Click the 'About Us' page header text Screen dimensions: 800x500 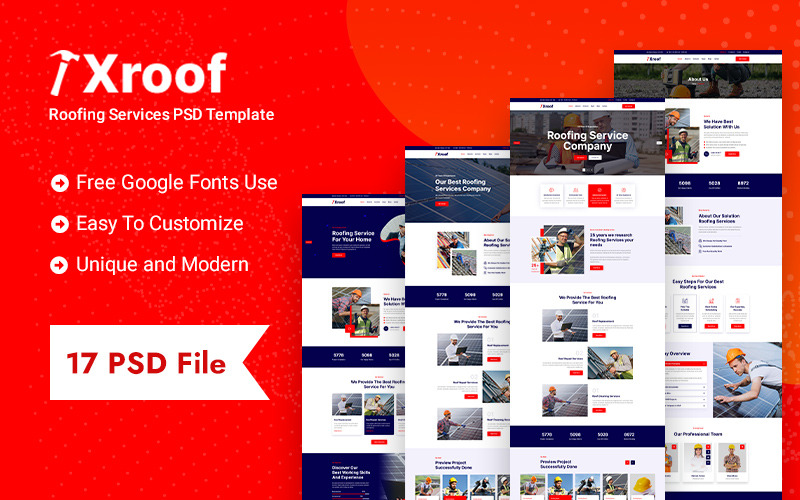coord(697,79)
